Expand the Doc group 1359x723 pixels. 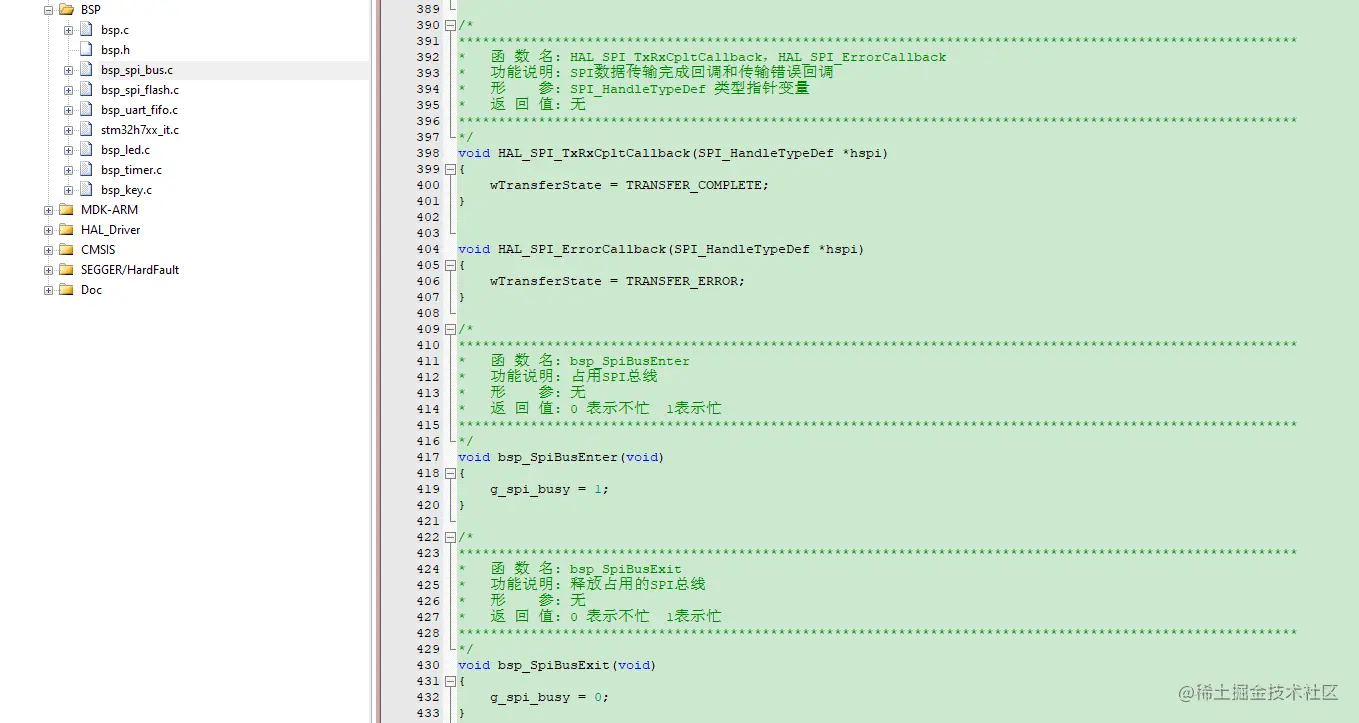[49, 290]
